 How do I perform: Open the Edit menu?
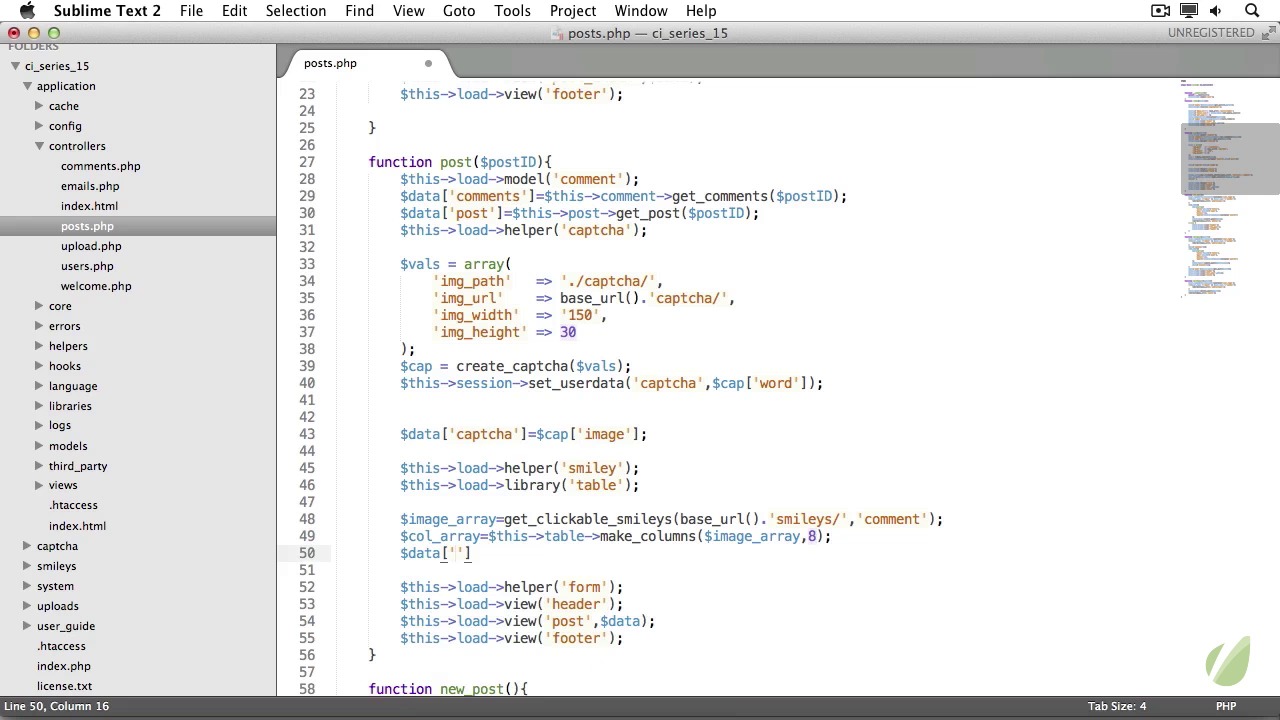click(234, 11)
